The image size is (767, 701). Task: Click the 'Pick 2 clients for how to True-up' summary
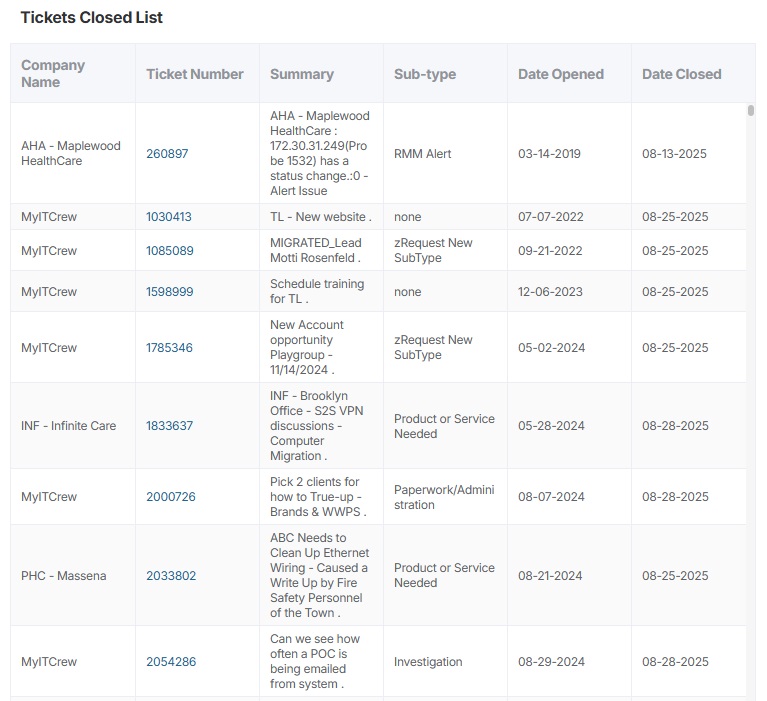(x=318, y=497)
